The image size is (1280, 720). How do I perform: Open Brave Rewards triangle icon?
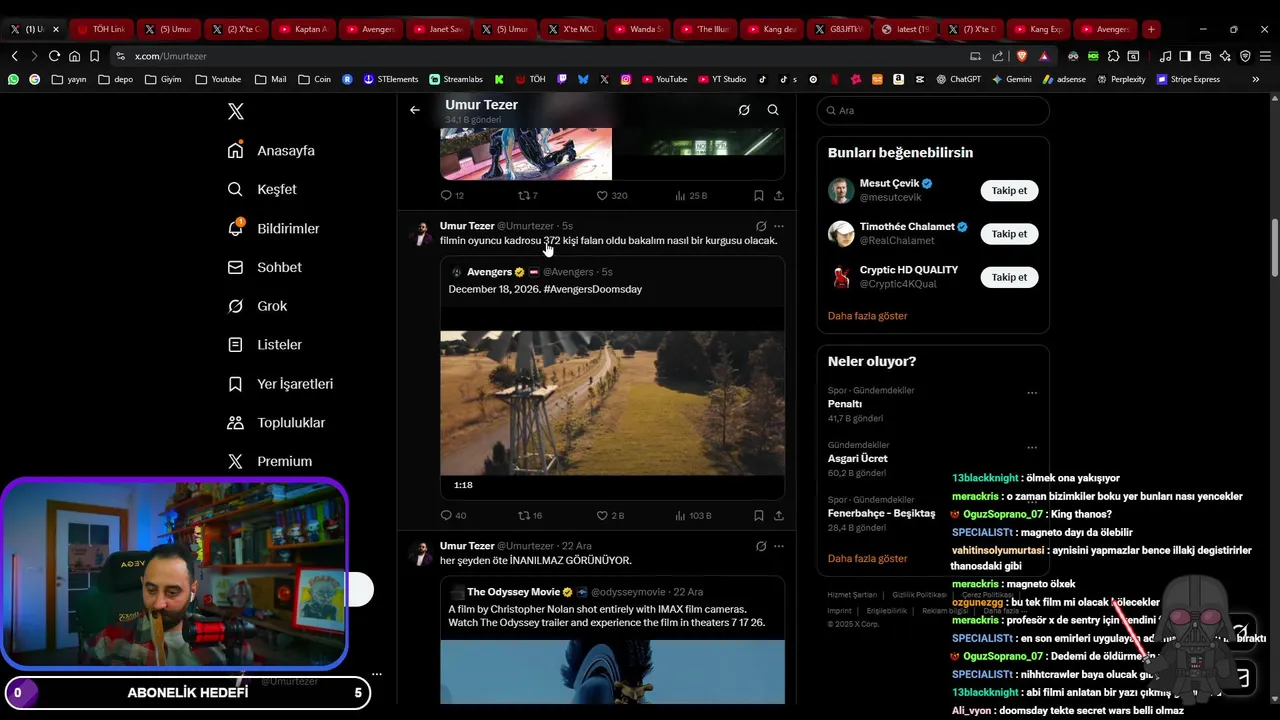coord(1044,56)
